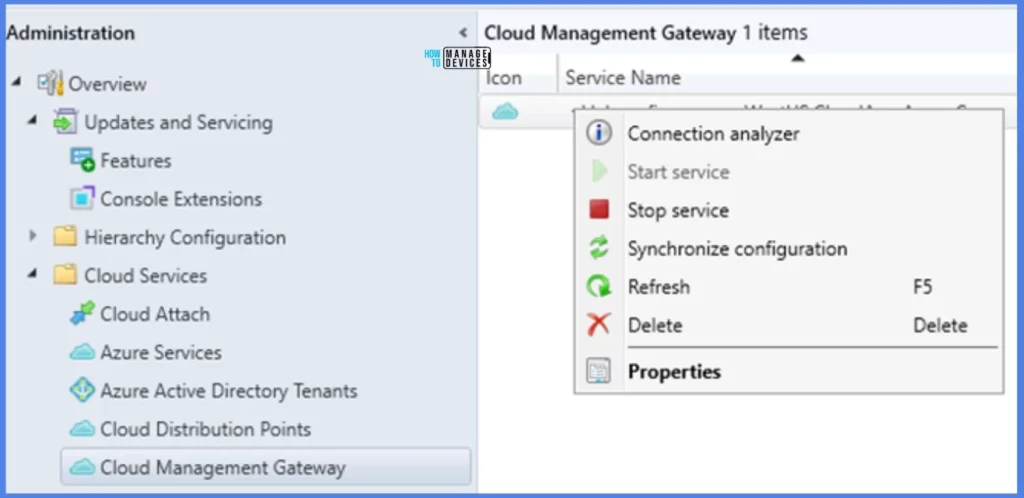The image size is (1024, 498).
Task: Click the cloud icon in the service row
Action: [x=505, y=112]
